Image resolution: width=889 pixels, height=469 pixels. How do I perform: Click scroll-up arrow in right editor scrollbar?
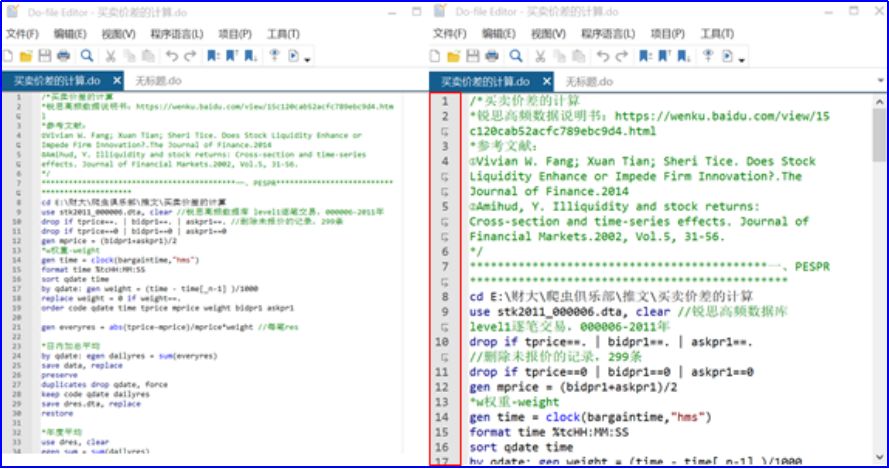coord(879,102)
